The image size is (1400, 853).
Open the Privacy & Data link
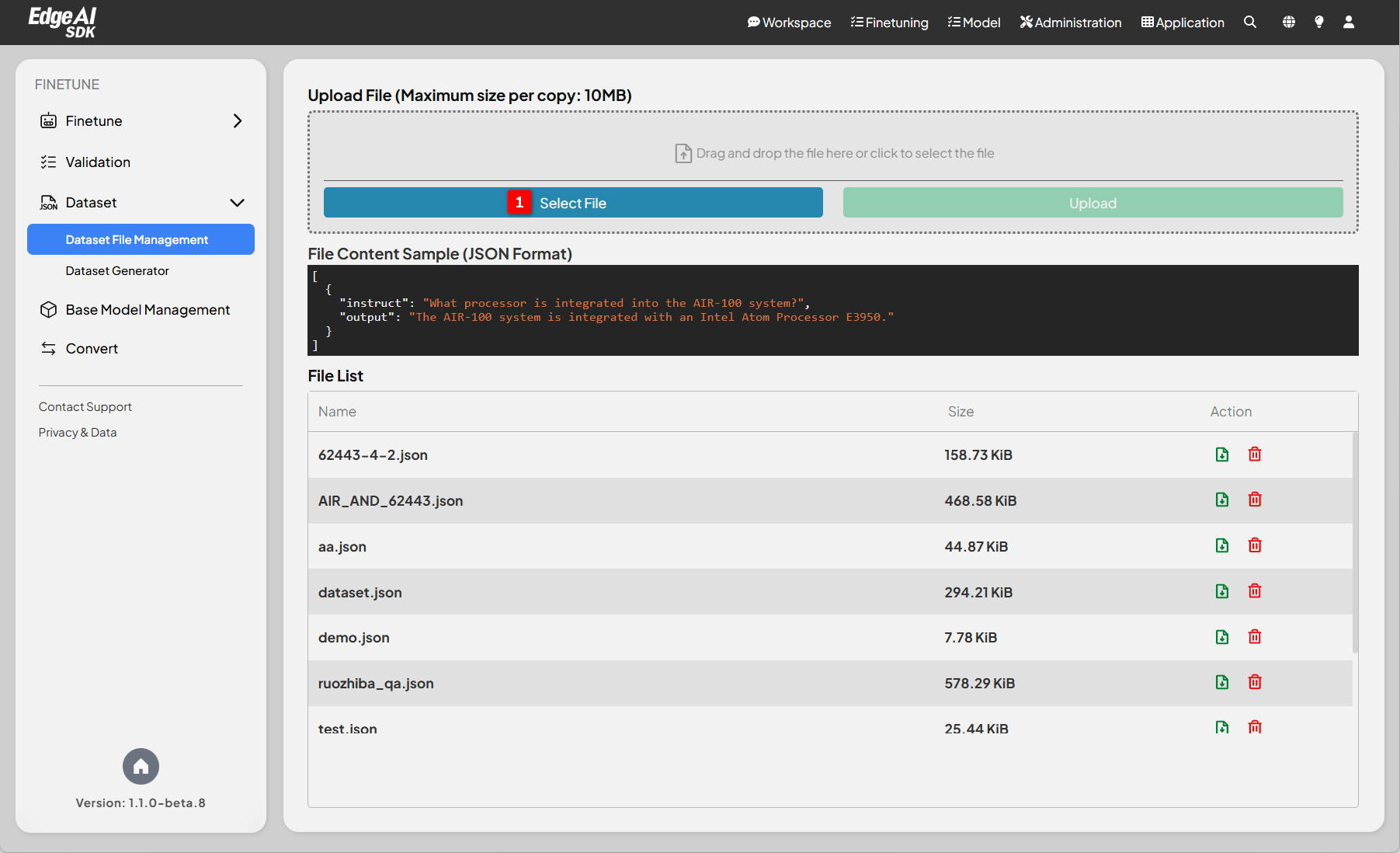[78, 432]
